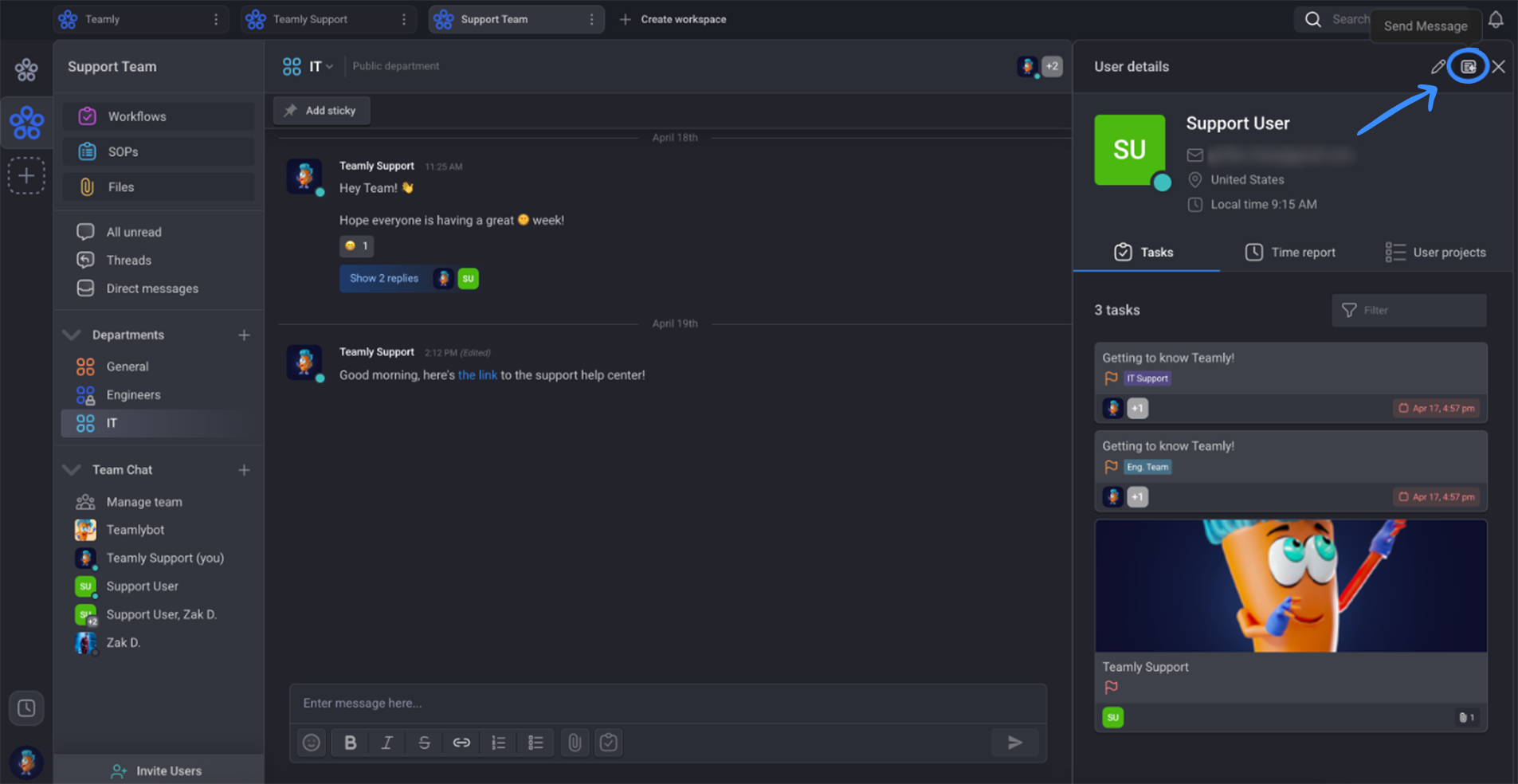This screenshot has height=784, width=1518.
Task: Click Invite Users button
Action: click(x=158, y=770)
